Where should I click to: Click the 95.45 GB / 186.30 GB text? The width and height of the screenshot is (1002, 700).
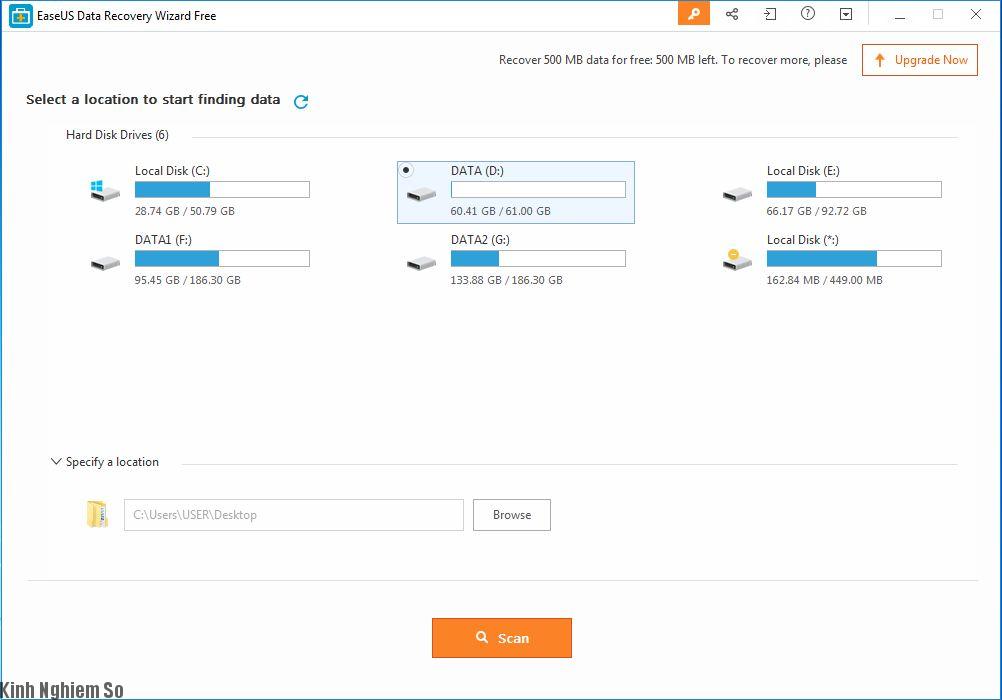(188, 280)
